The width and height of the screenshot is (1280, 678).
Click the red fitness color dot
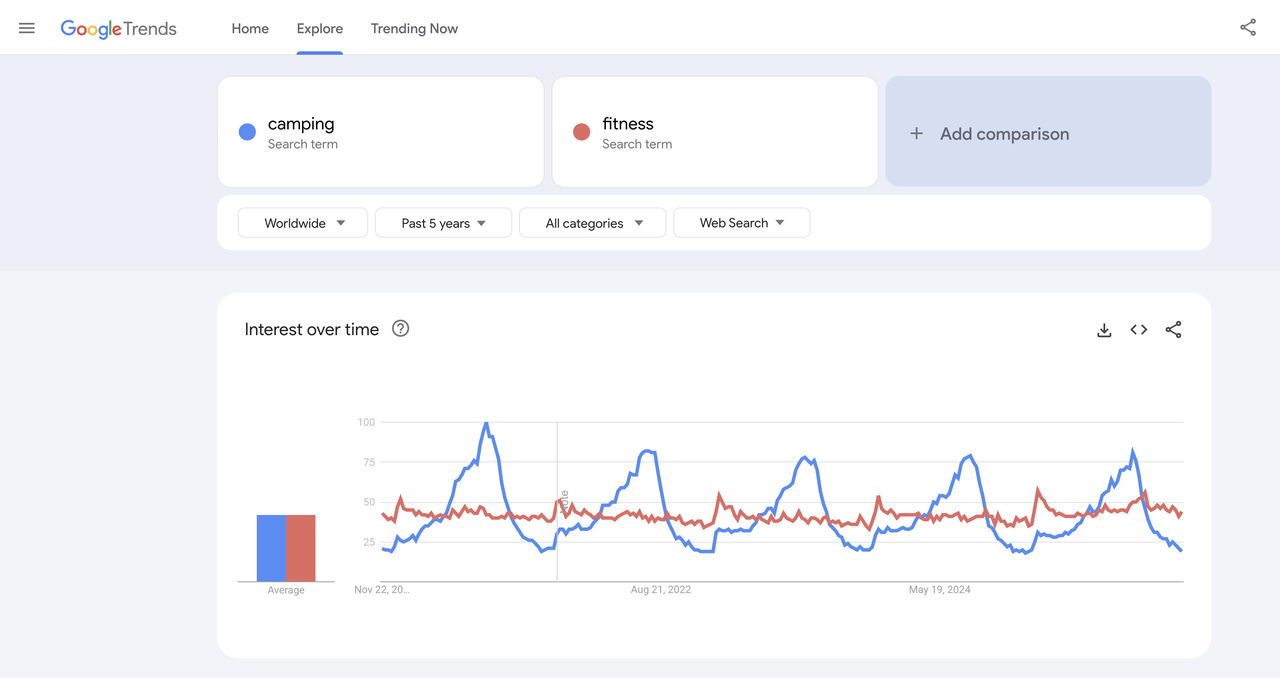click(x=581, y=132)
